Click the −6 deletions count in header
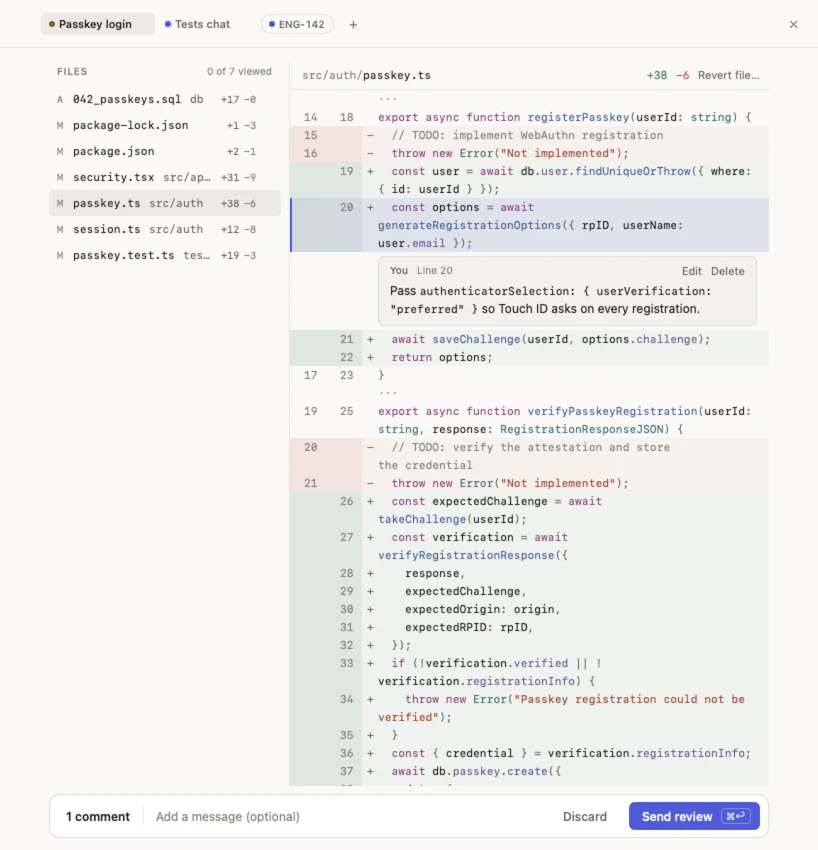 pyautogui.click(x=682, y=75)
